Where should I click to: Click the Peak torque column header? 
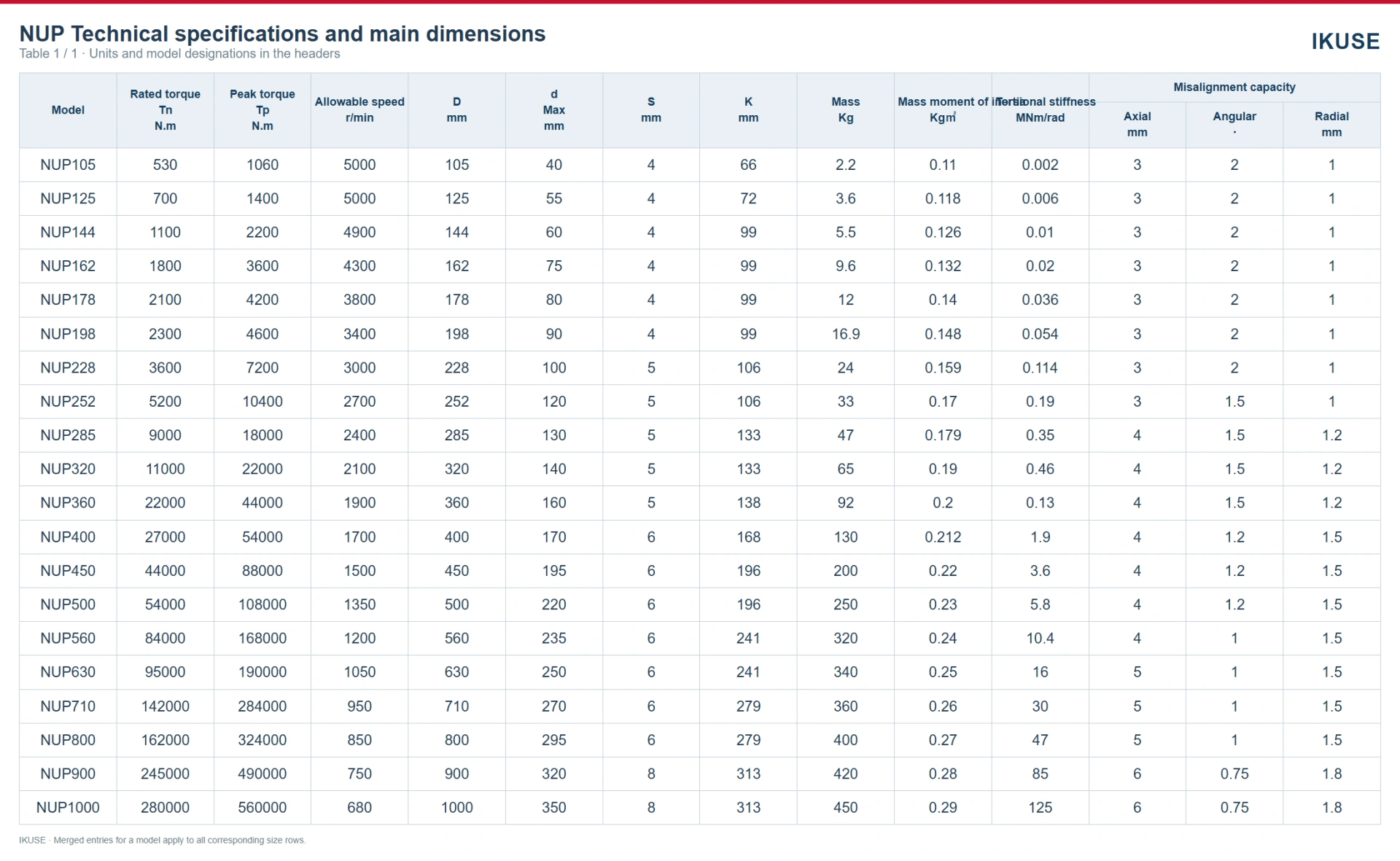coord(262,110)
